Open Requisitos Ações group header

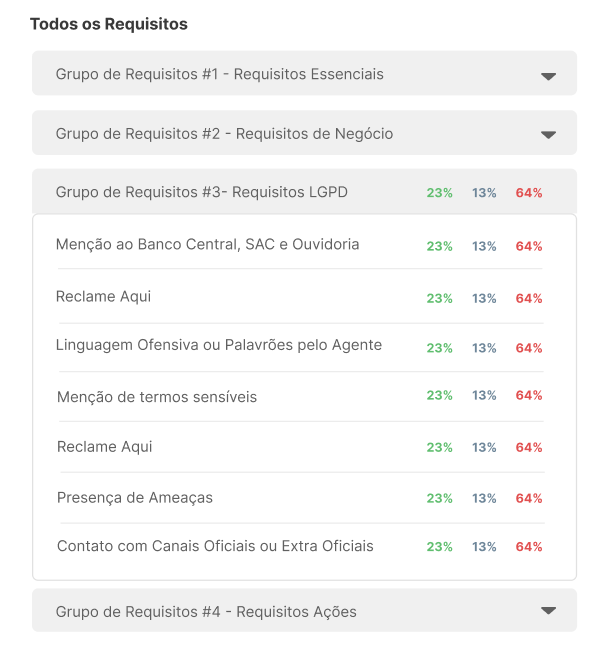click(304, 610)
